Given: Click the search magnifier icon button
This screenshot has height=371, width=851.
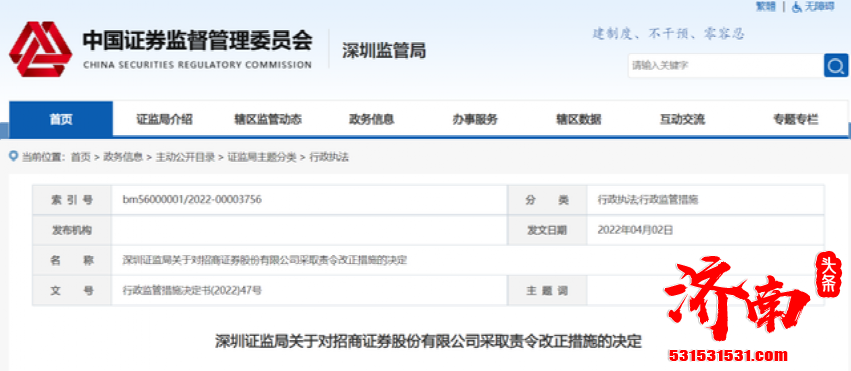Looking at the screenshot, I should (x=836, y=66).
